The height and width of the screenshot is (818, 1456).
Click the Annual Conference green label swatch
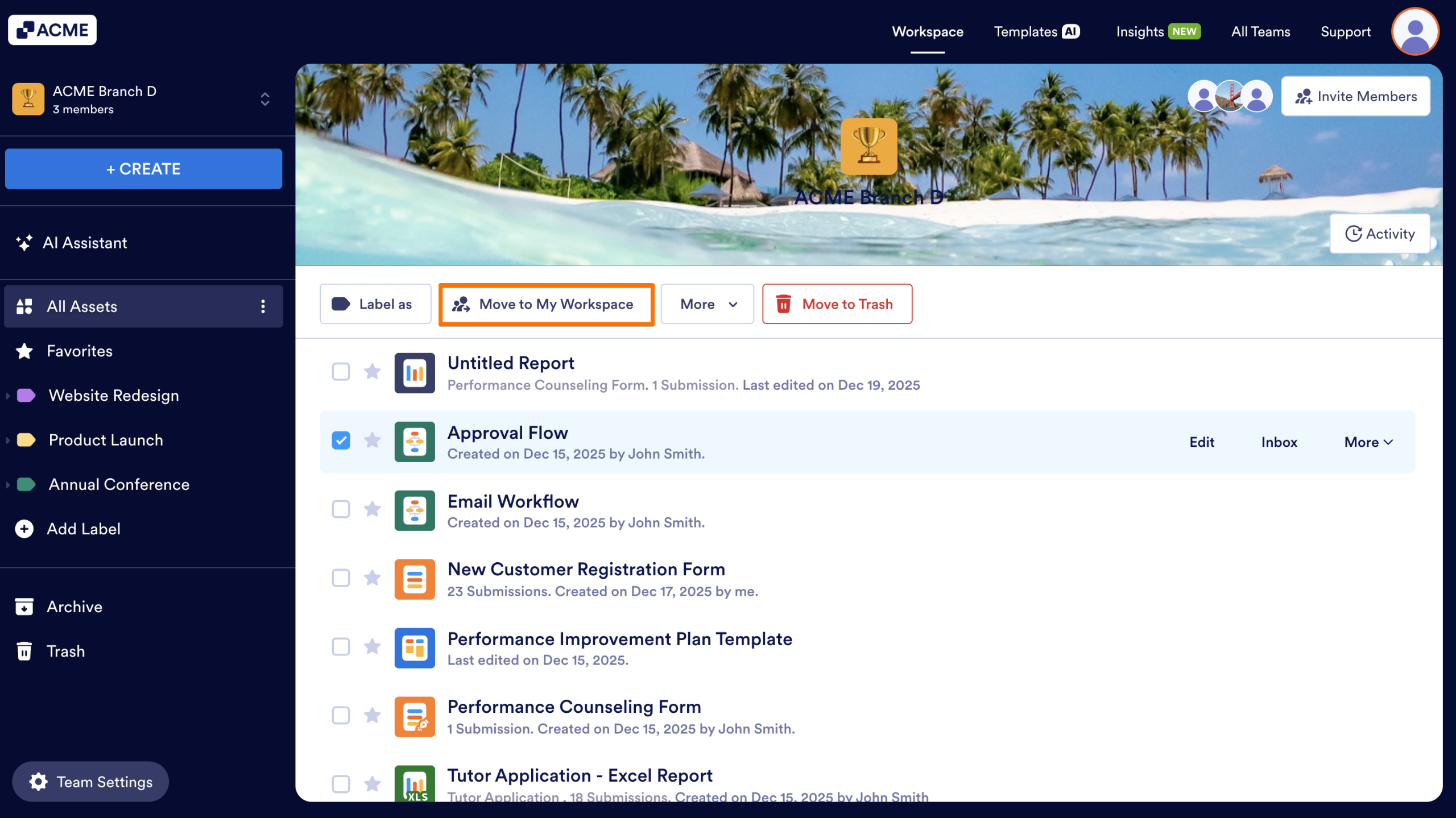tap(26, 484)
